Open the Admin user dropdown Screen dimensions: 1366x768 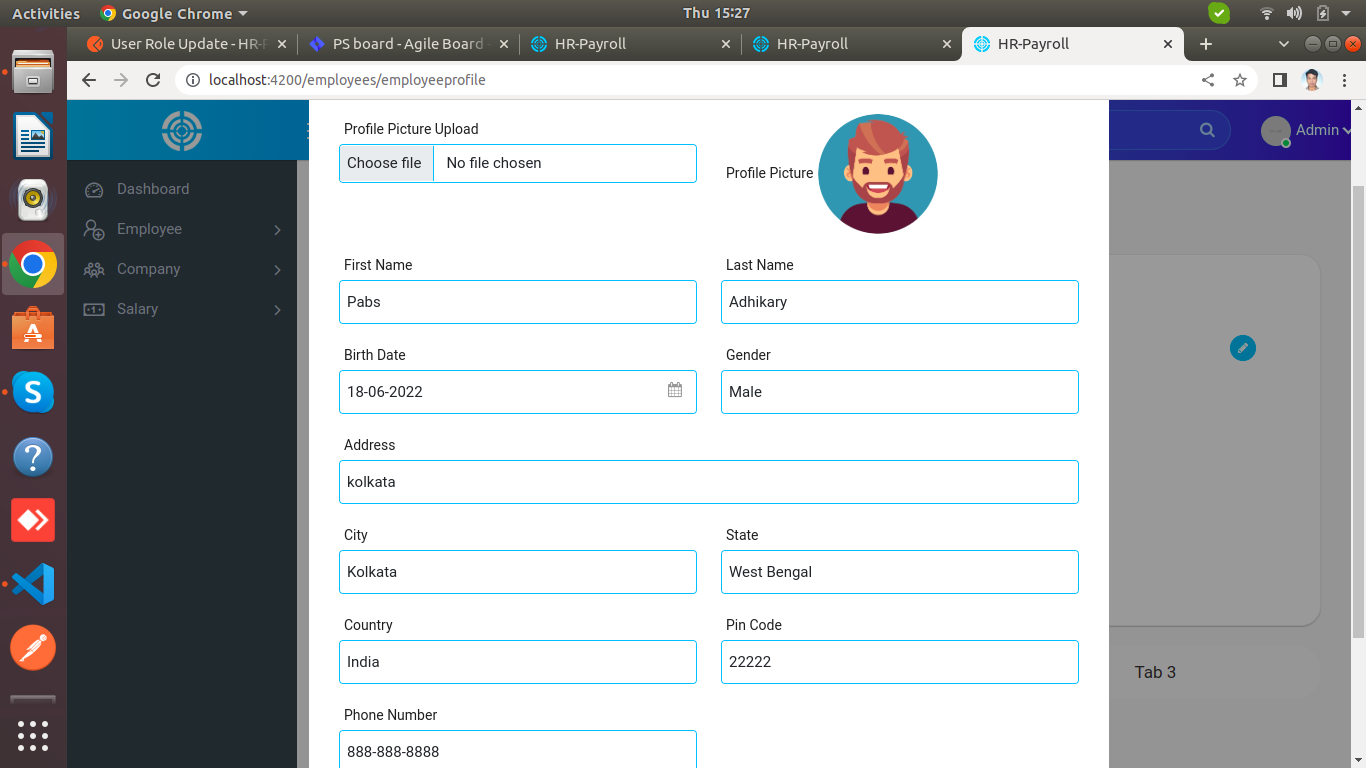point(1307,130)
